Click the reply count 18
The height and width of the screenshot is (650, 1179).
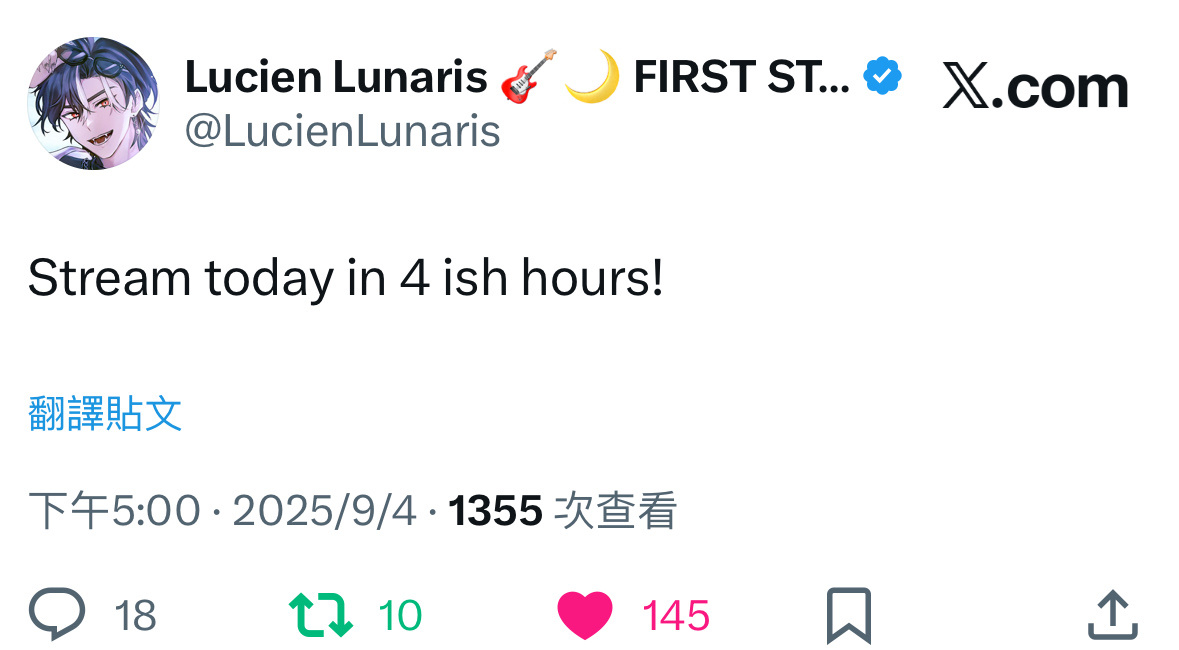click(x=135, y=616)
